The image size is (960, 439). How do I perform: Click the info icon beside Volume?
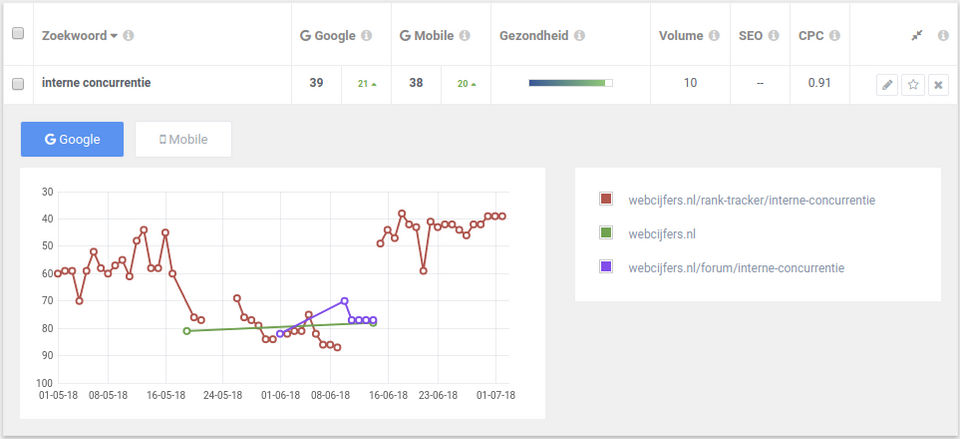714,36
